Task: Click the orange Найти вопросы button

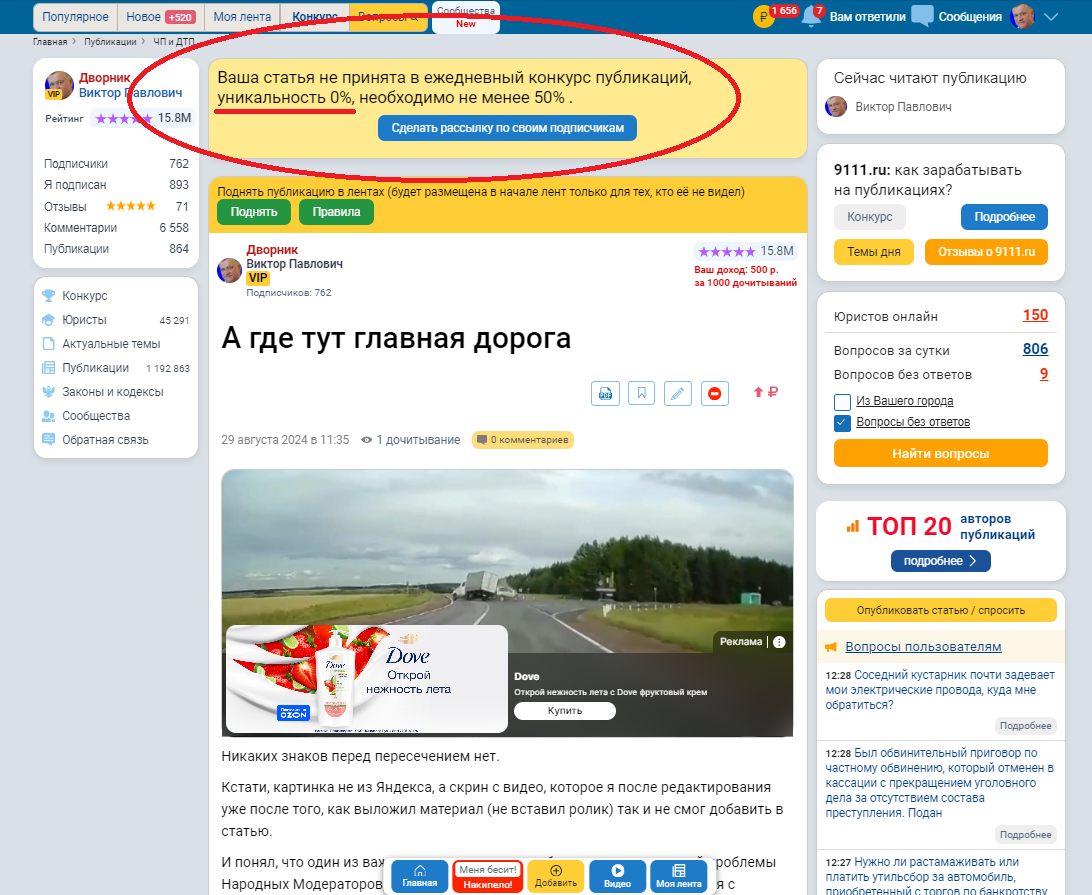Action: pyautogui.click(x=940, y=453)
